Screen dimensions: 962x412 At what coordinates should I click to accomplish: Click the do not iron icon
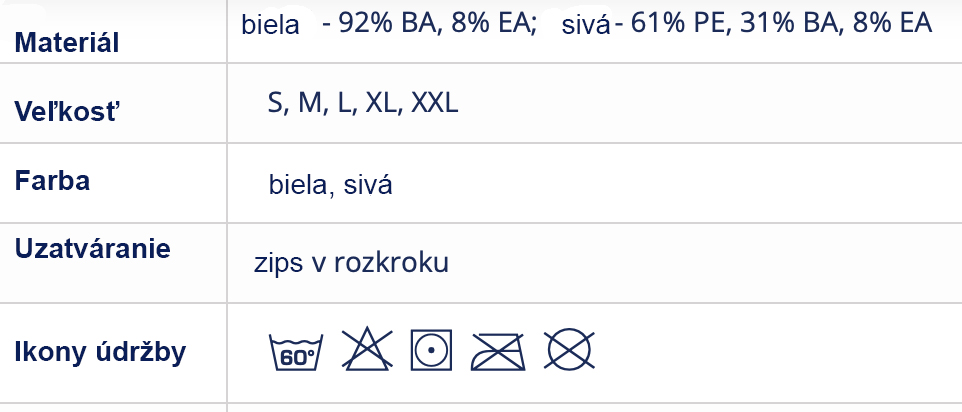tap(498, 352)
